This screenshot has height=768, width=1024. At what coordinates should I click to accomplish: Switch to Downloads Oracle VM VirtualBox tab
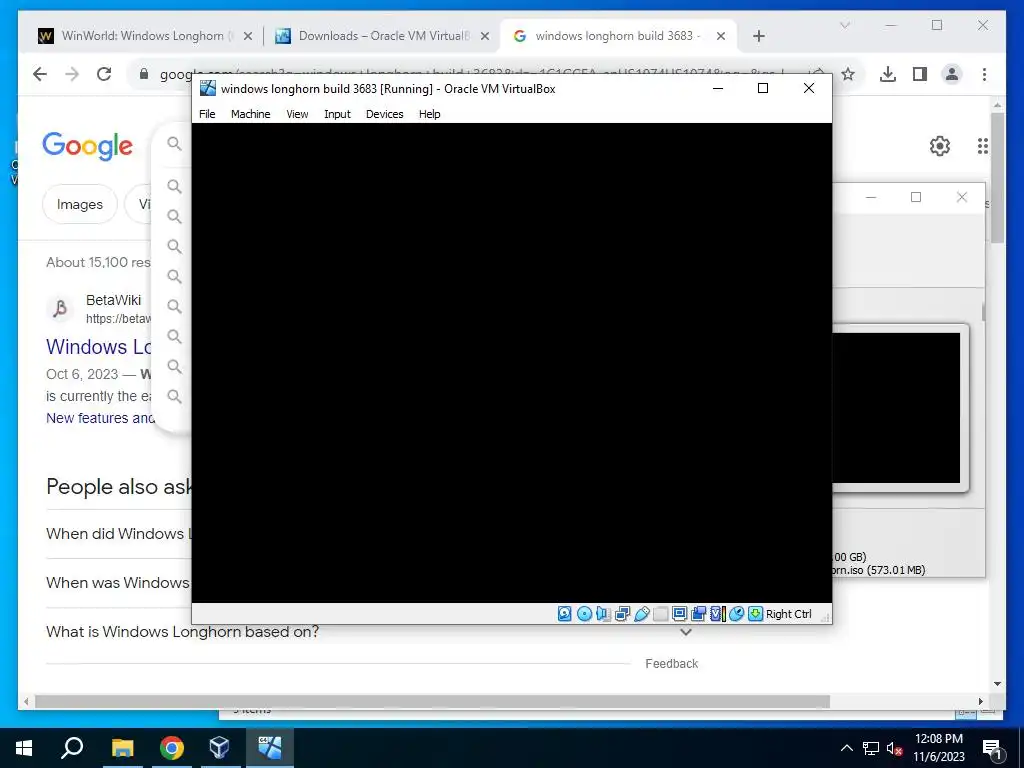[382, 36]
